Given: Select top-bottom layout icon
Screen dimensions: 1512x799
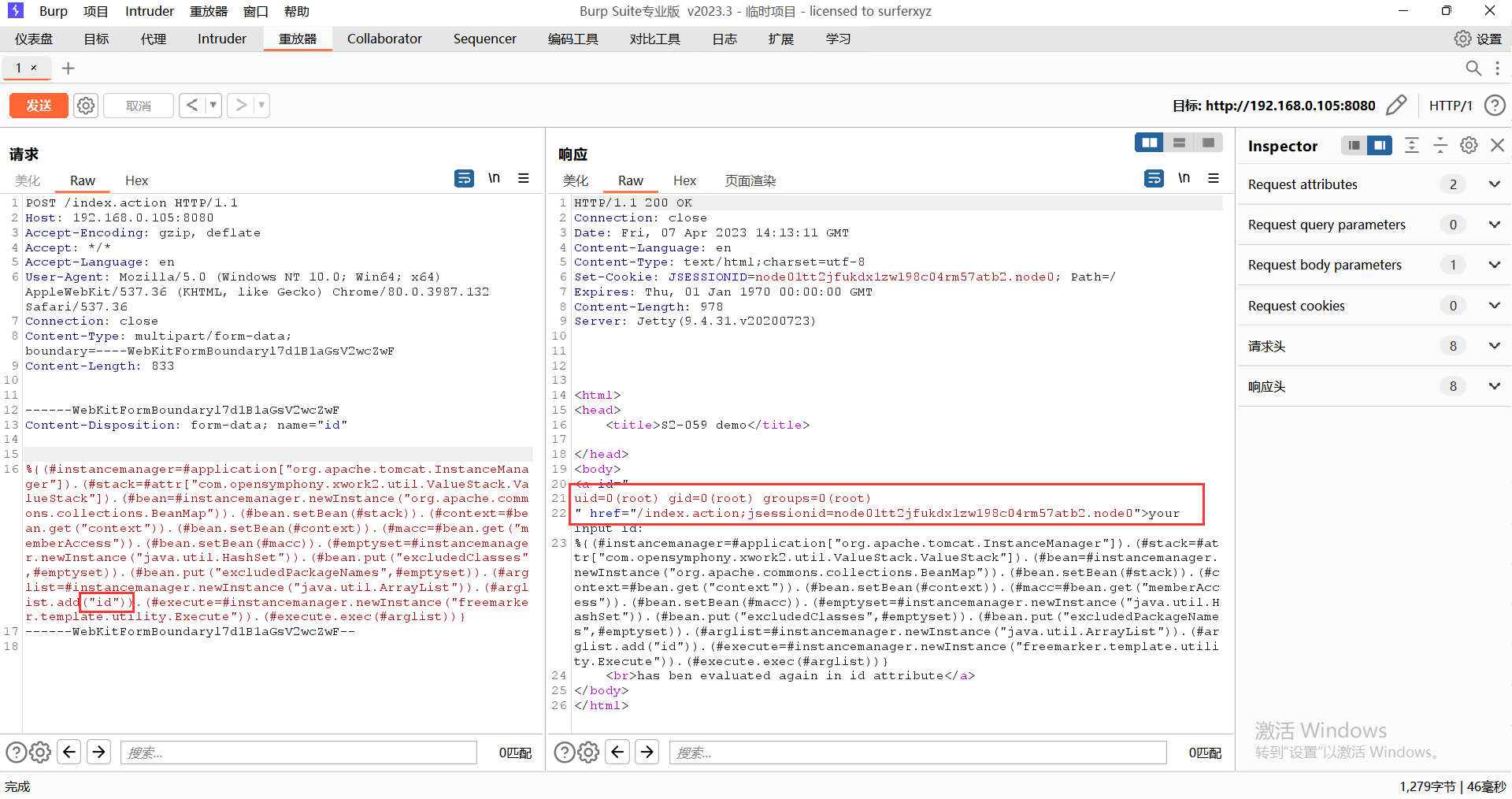Looking at the screenshot, I should pyautogui.click(x=1179, y=143).
